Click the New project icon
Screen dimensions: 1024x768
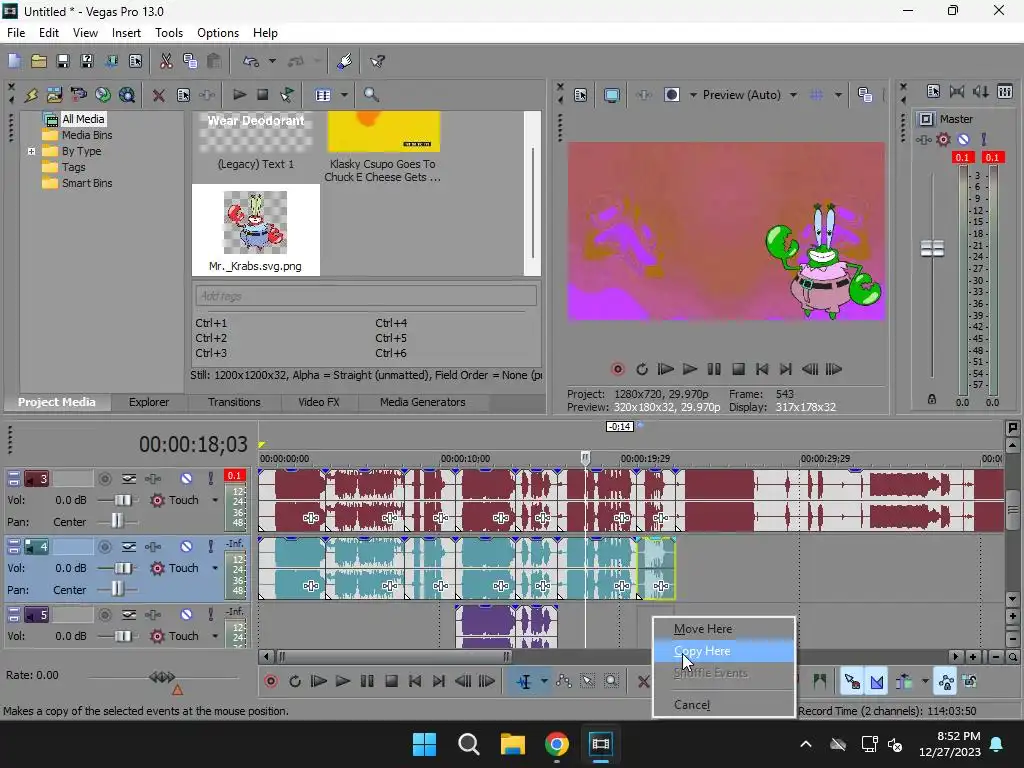[x=14, y=61]
